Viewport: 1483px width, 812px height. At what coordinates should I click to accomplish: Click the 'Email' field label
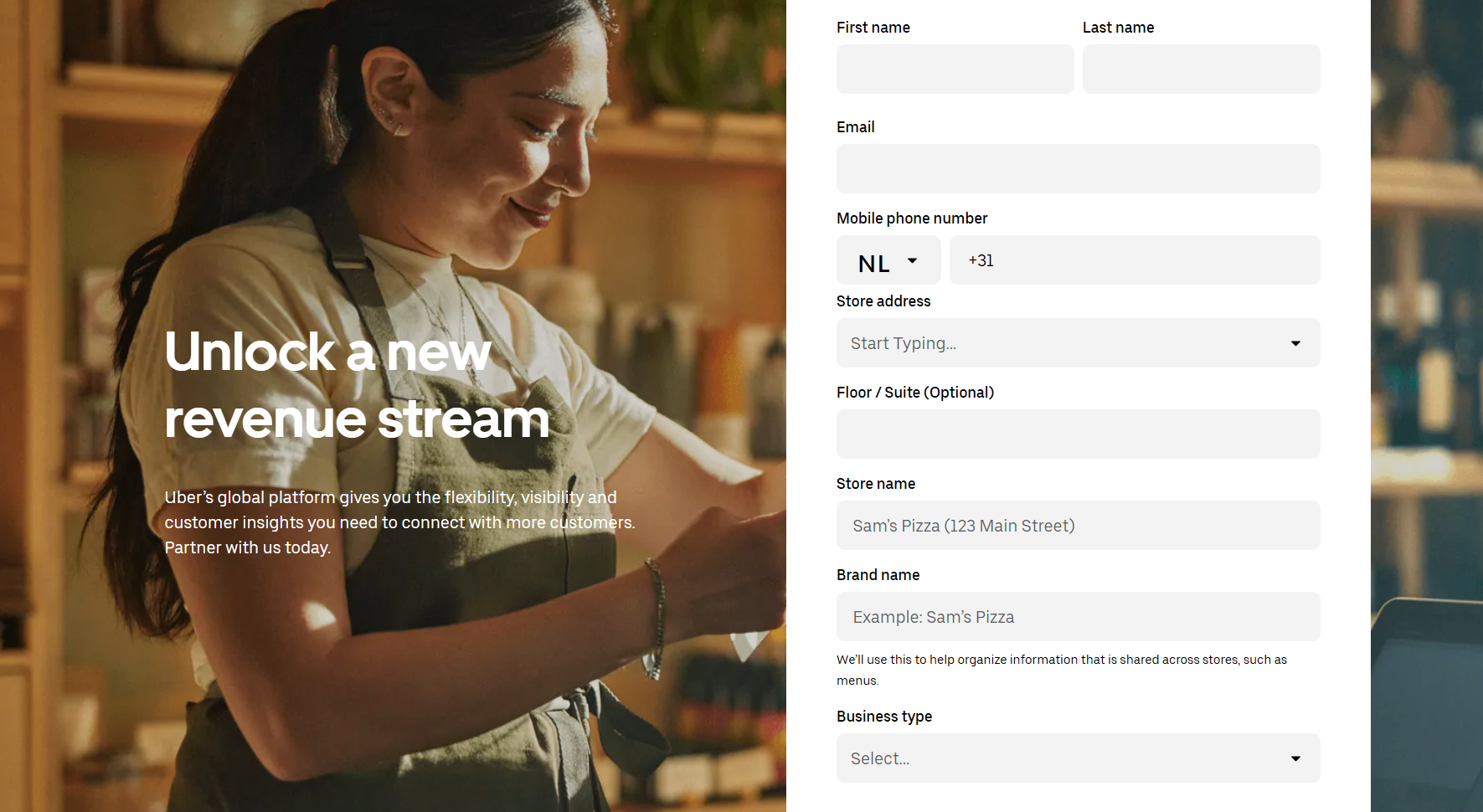pyautogui.click(x=855, y=127)
